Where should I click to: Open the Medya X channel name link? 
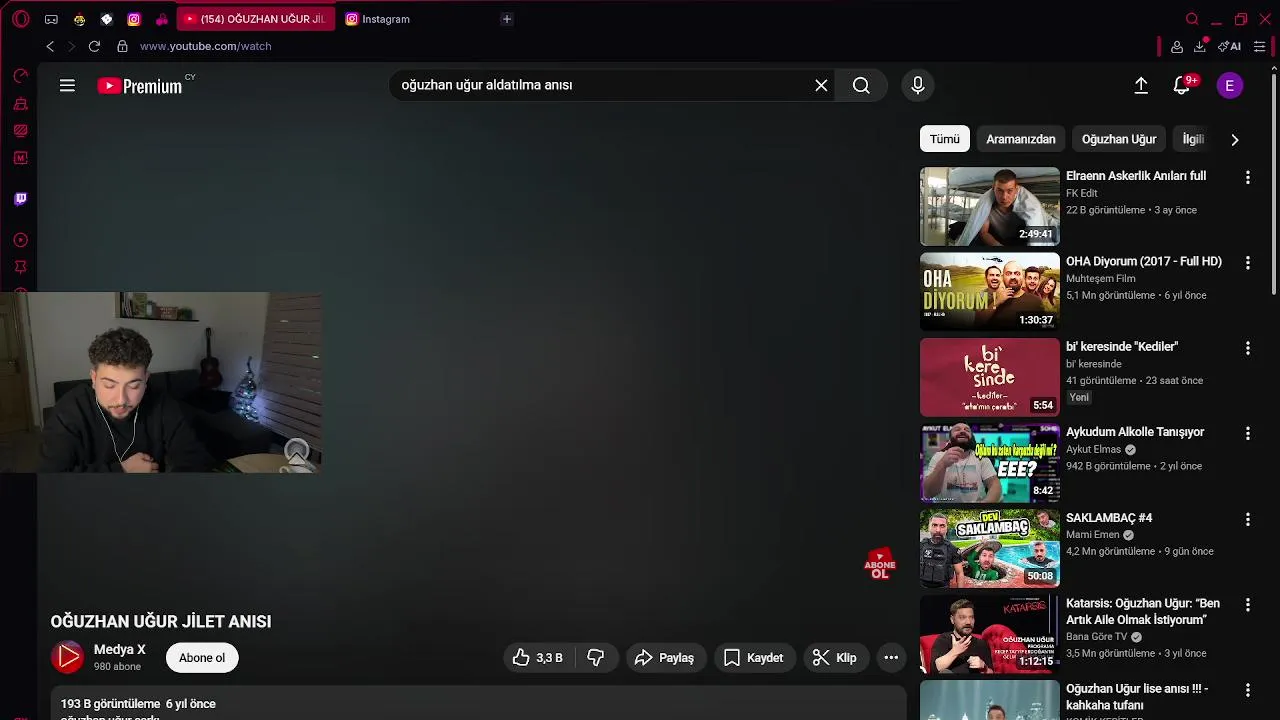(120, 650)
